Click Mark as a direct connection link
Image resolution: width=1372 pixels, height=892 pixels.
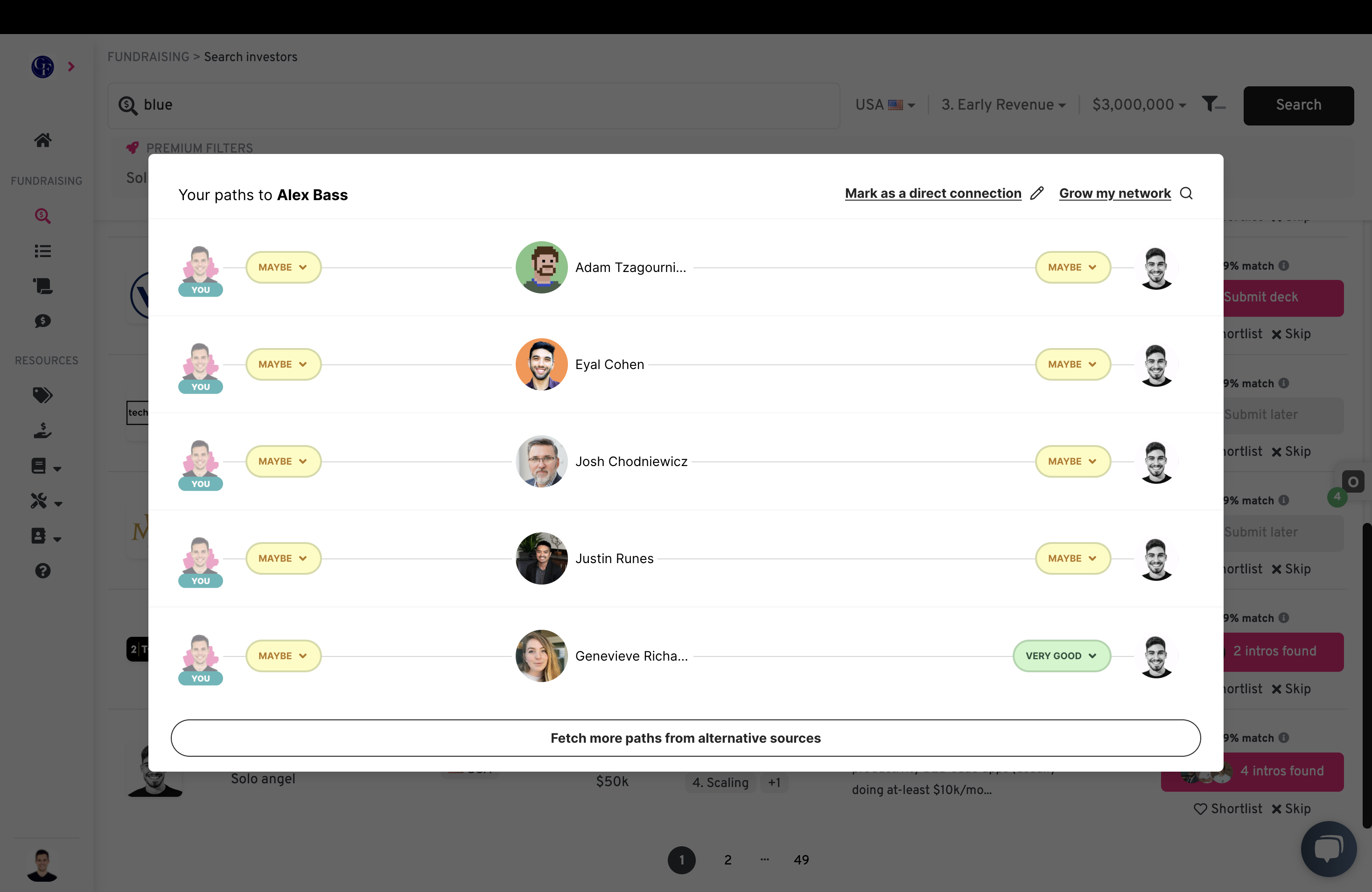933,193
